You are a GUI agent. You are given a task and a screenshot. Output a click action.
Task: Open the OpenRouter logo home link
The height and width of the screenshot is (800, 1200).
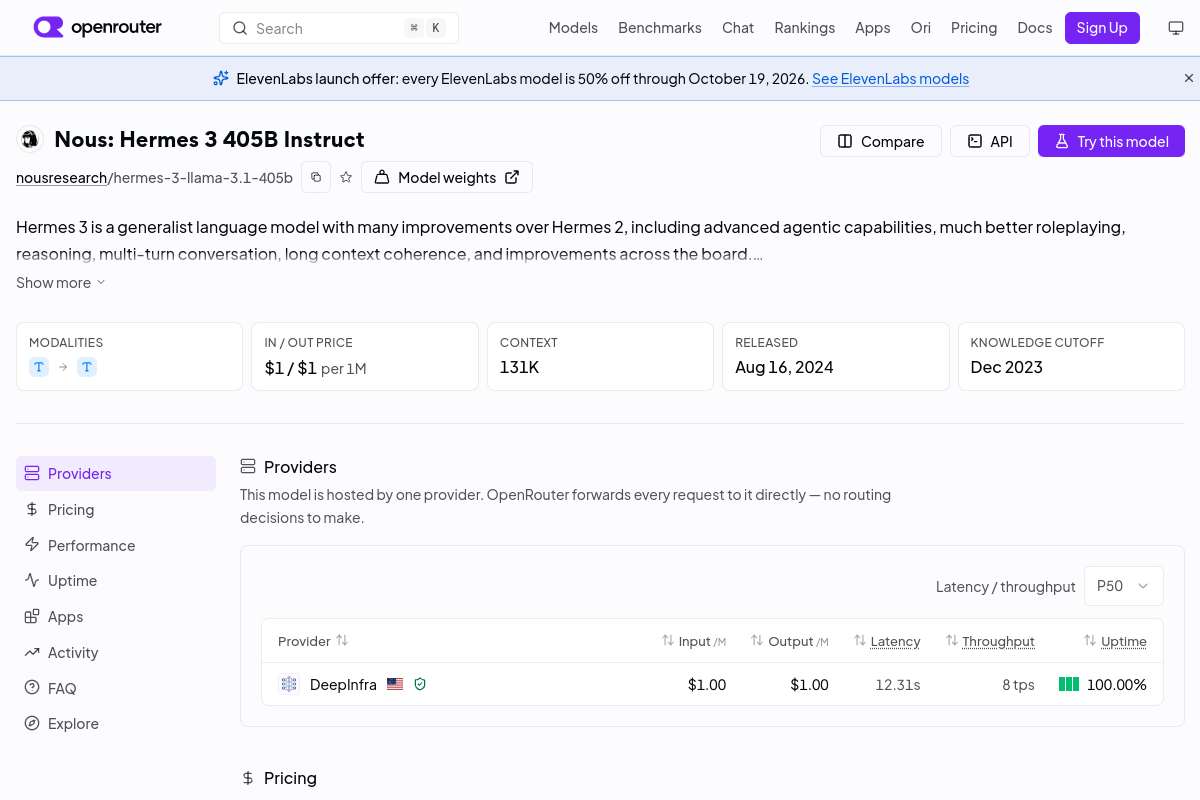click(97, 27)
